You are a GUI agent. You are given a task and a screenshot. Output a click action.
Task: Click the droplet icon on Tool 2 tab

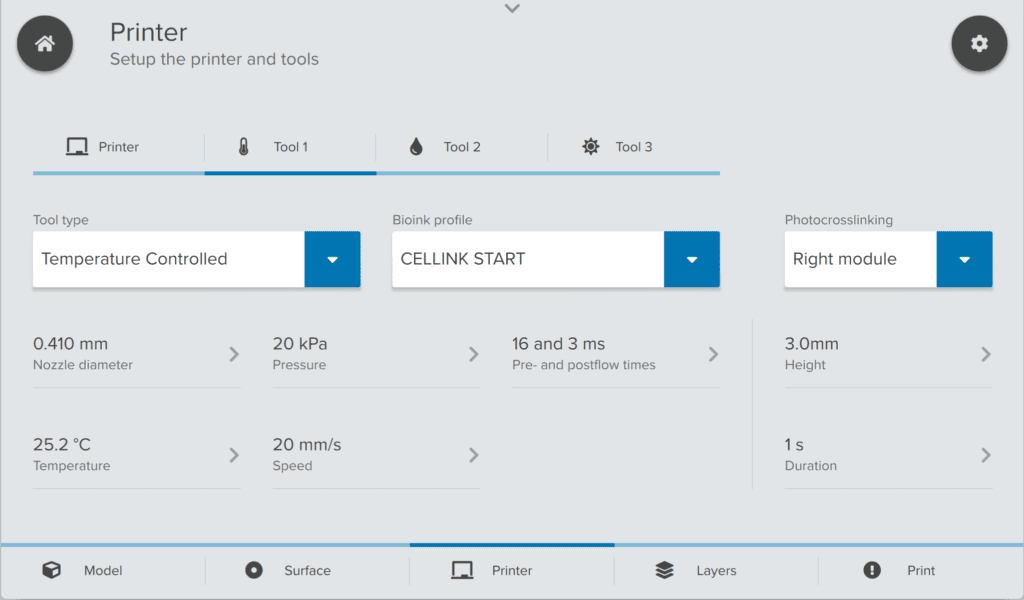tap(417, 146)
